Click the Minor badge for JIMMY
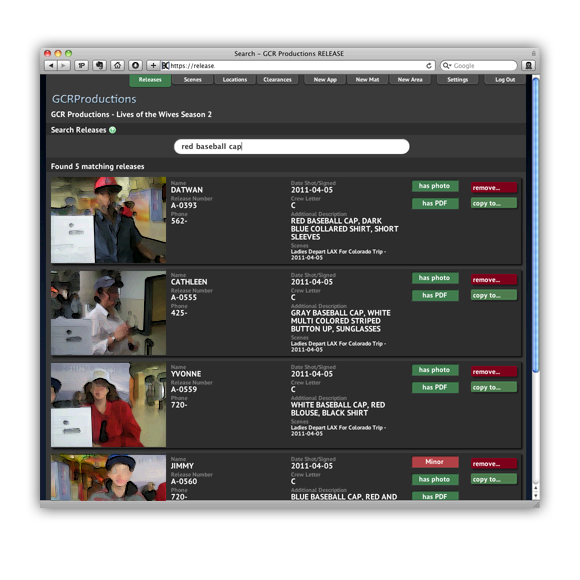Screen dimensions: 580x580 coord(435,462)
